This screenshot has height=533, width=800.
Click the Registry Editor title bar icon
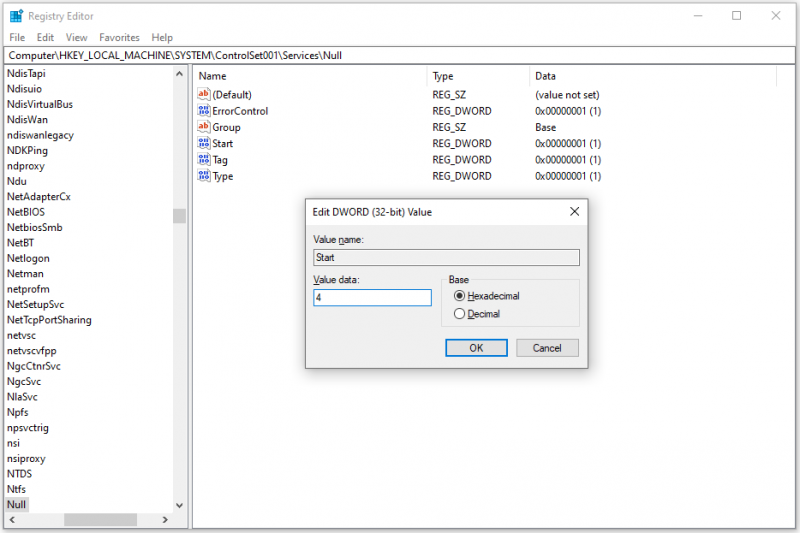16,16
